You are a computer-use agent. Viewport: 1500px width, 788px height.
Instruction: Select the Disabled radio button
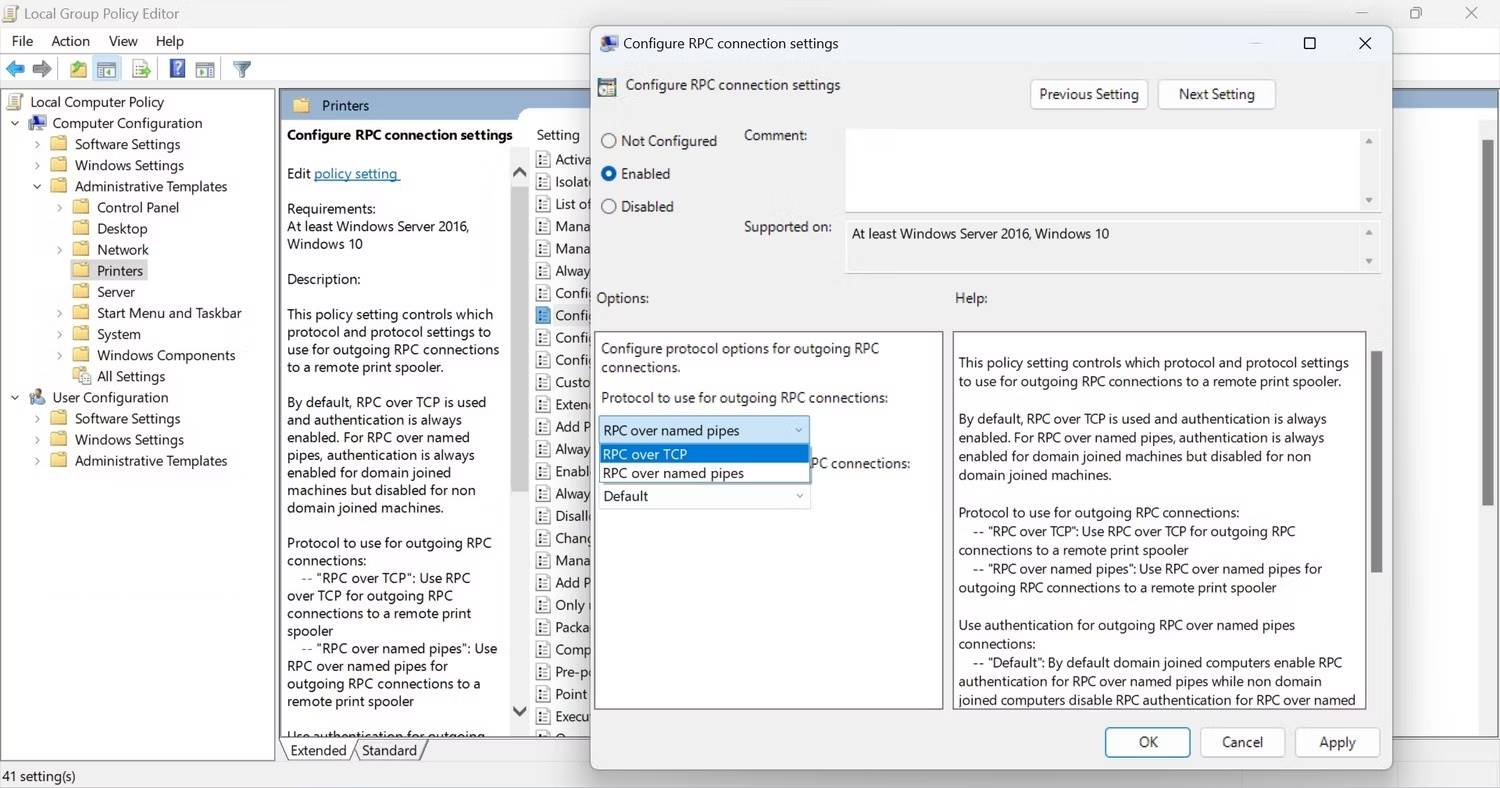(608, 207)
